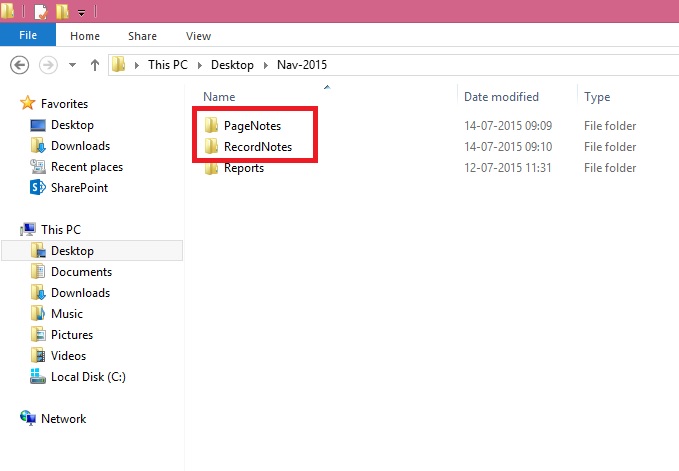Click Downloads icon under This PC

38,292
